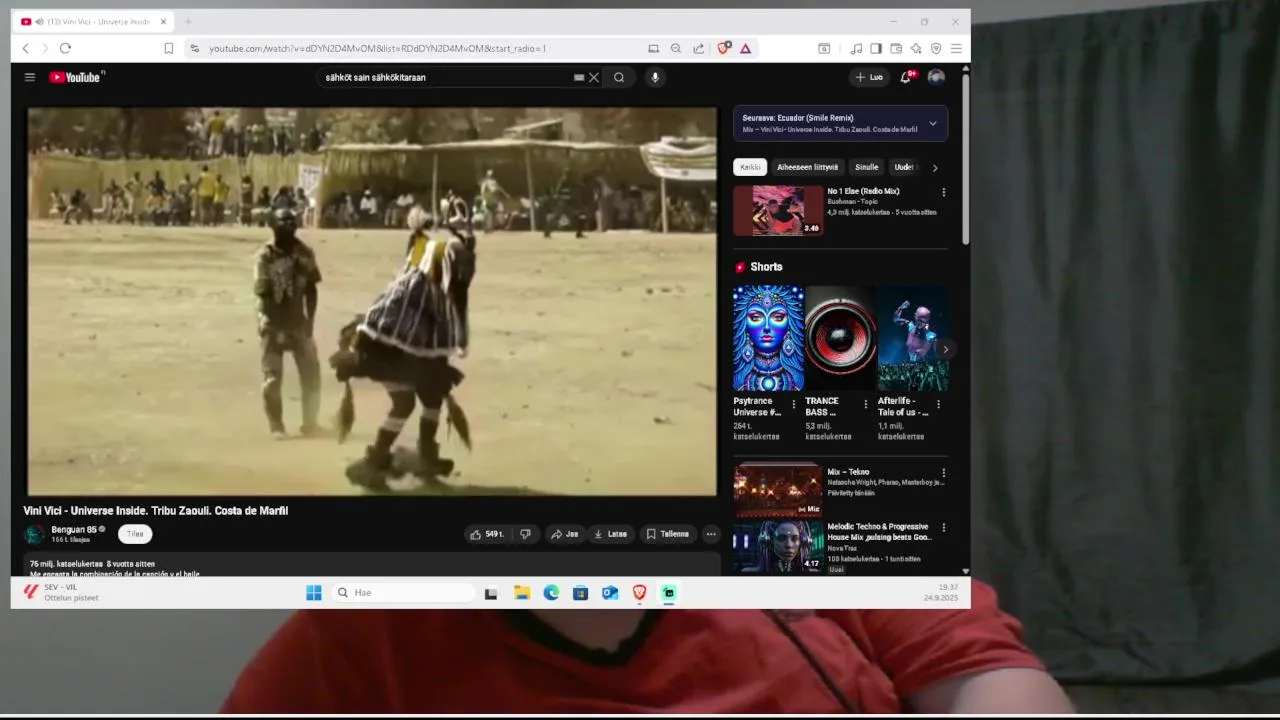
Task: Open the YouTube hamburger guide menu
Action: 30,77
